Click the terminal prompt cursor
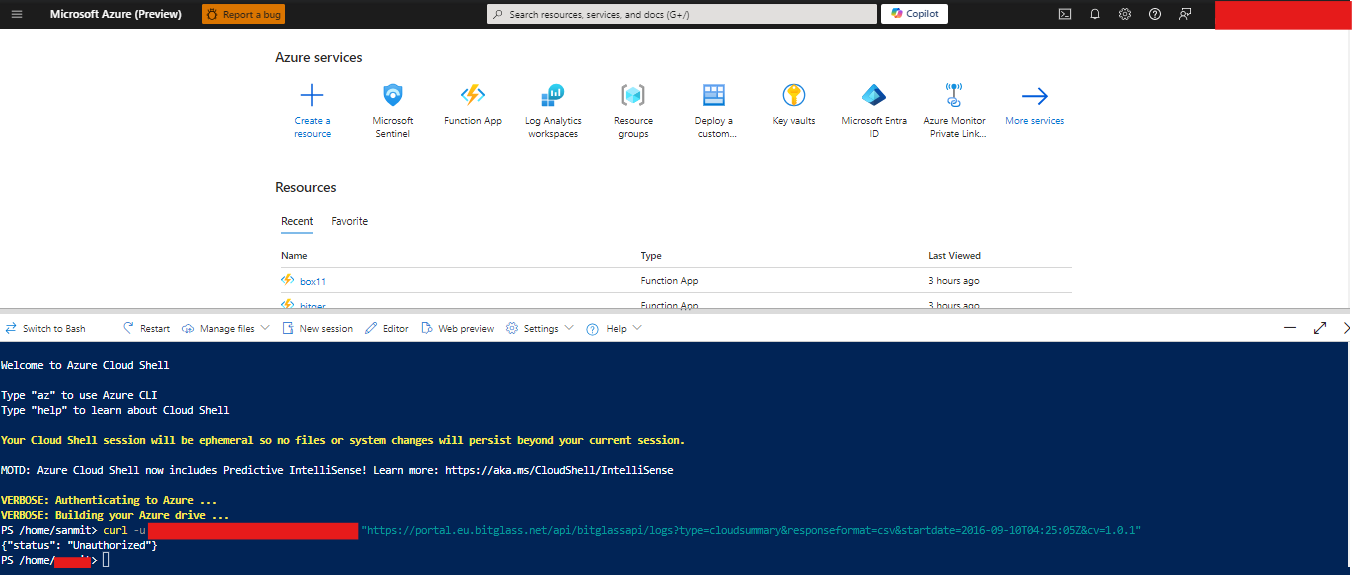1352x575 pixels. [106, 560]
